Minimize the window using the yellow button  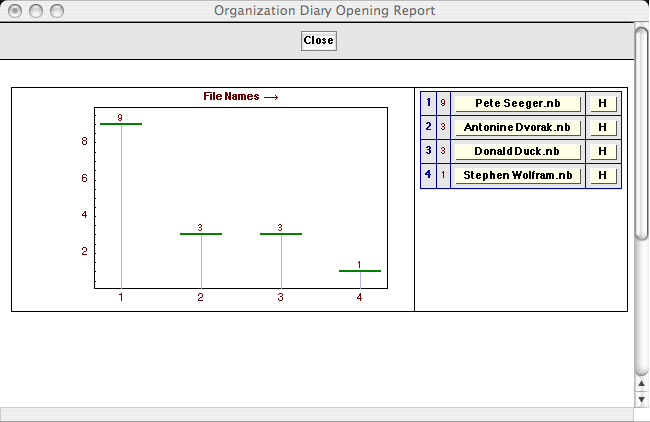coord(35,11)
